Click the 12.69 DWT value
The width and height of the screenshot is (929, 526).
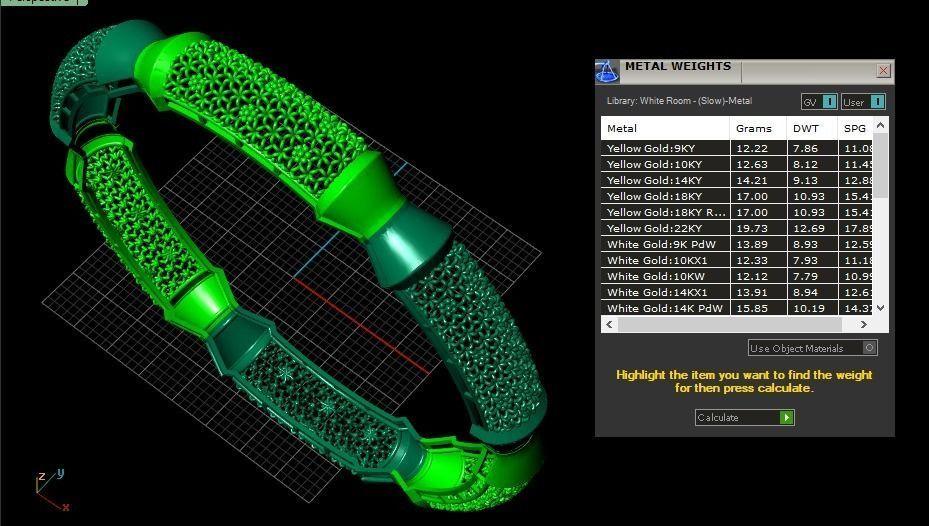[809, 228]
